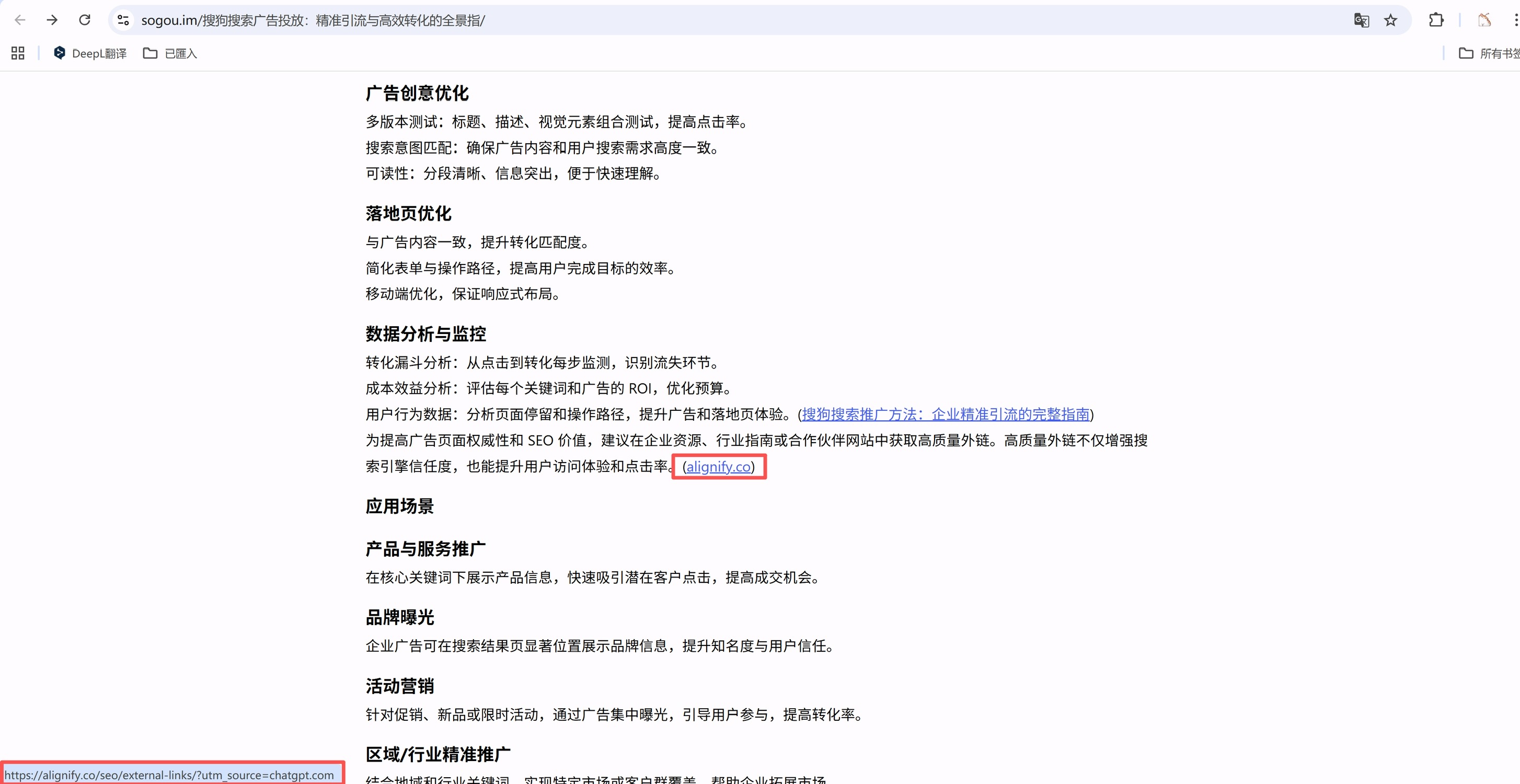
Task: Click the 落地页优化 heading
Action: tap(408, 214)
